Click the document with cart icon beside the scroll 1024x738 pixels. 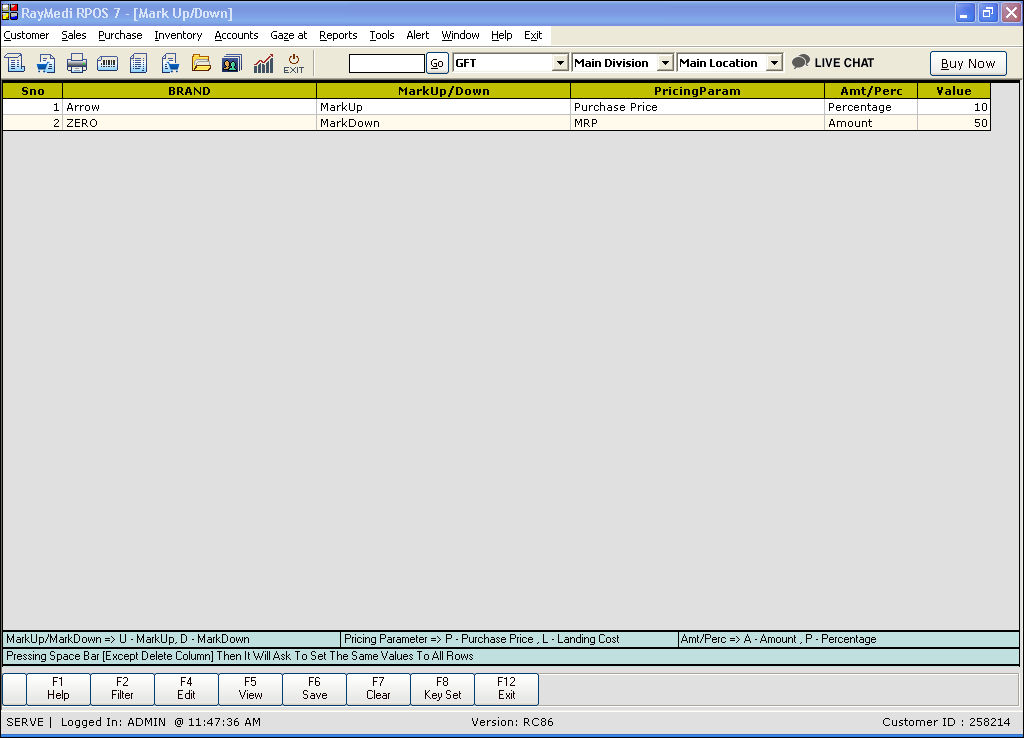point(46,63)
